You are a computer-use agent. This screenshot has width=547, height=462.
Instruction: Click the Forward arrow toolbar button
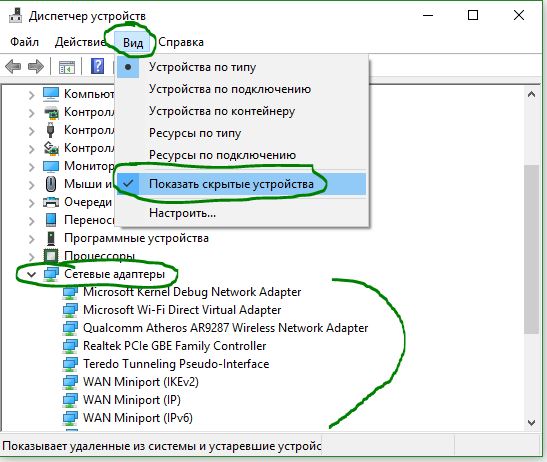pyautogui.click(x=36, y=66)
